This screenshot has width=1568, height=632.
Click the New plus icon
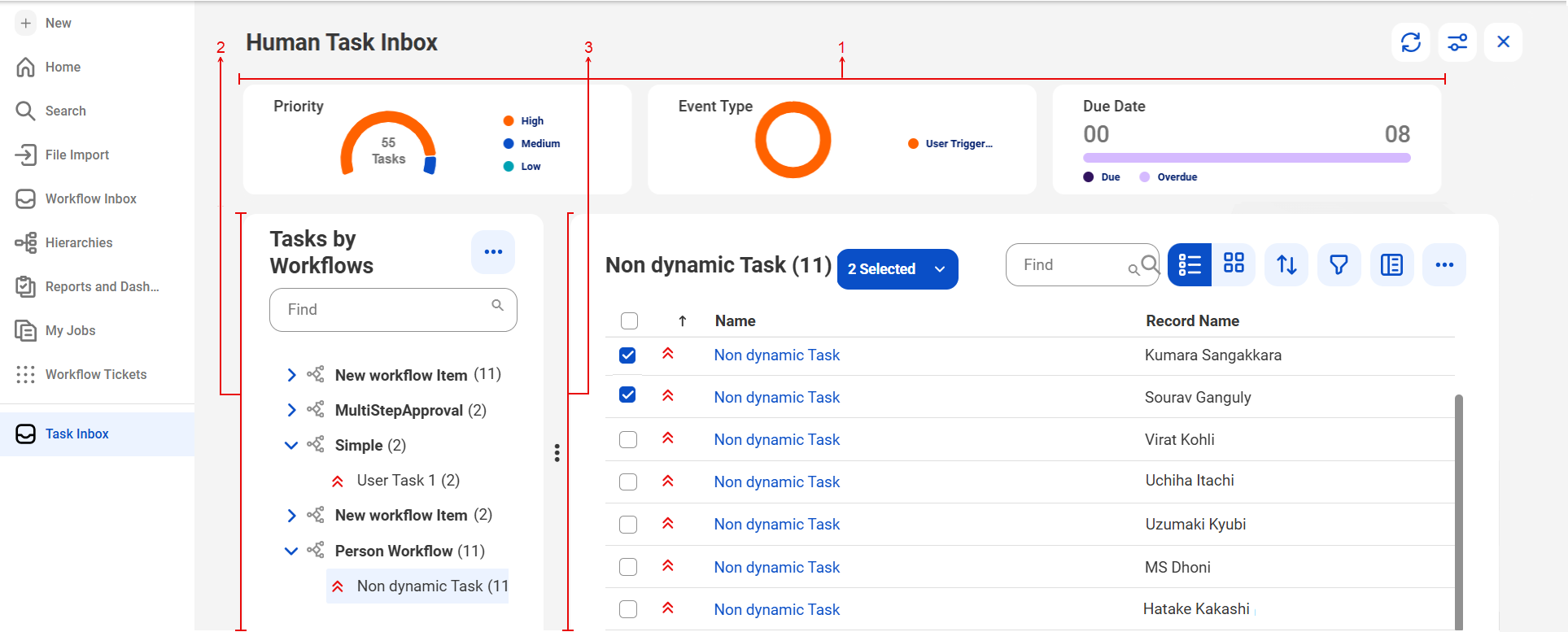tap(26, 23)
